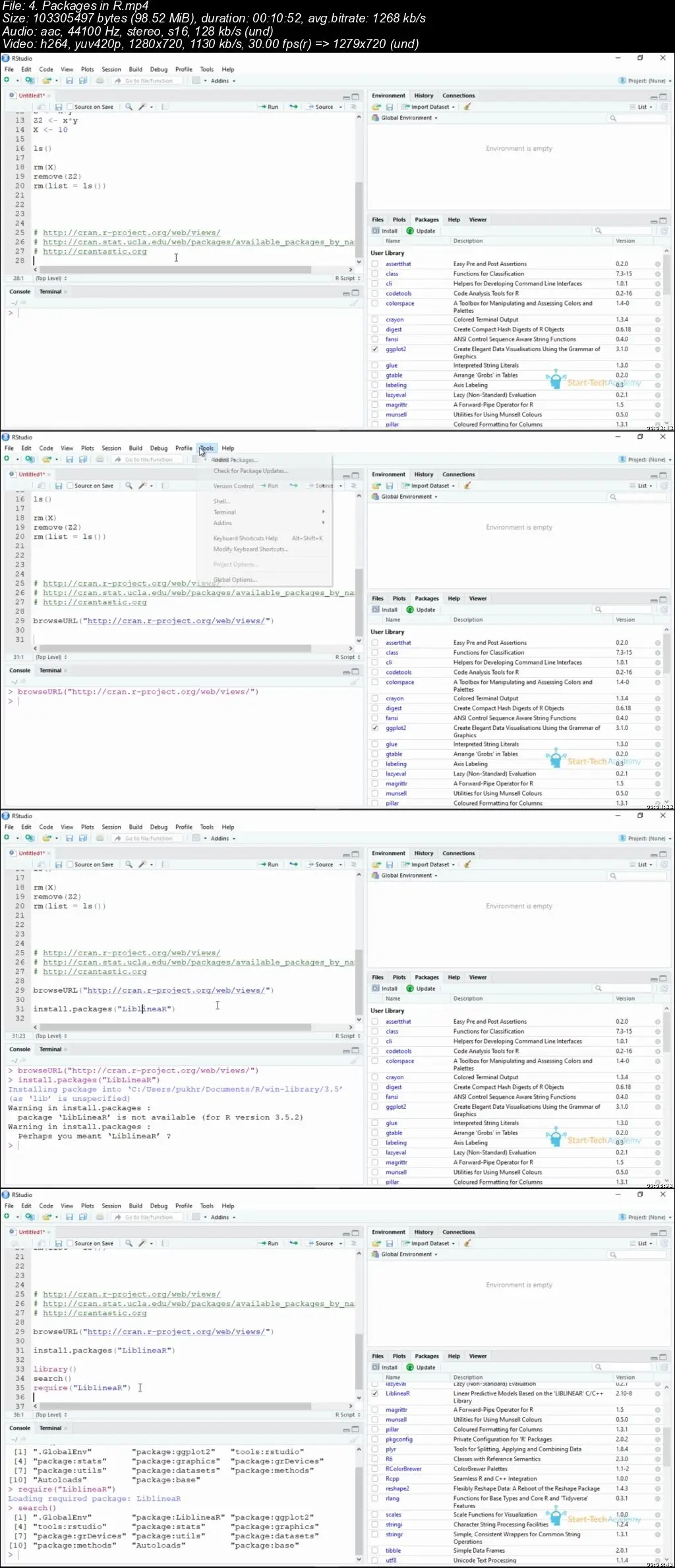Viewport: 675px width, 1568px height.
Task: Refresh the Environment pane in the first frame
Action: tap(664, 107)
